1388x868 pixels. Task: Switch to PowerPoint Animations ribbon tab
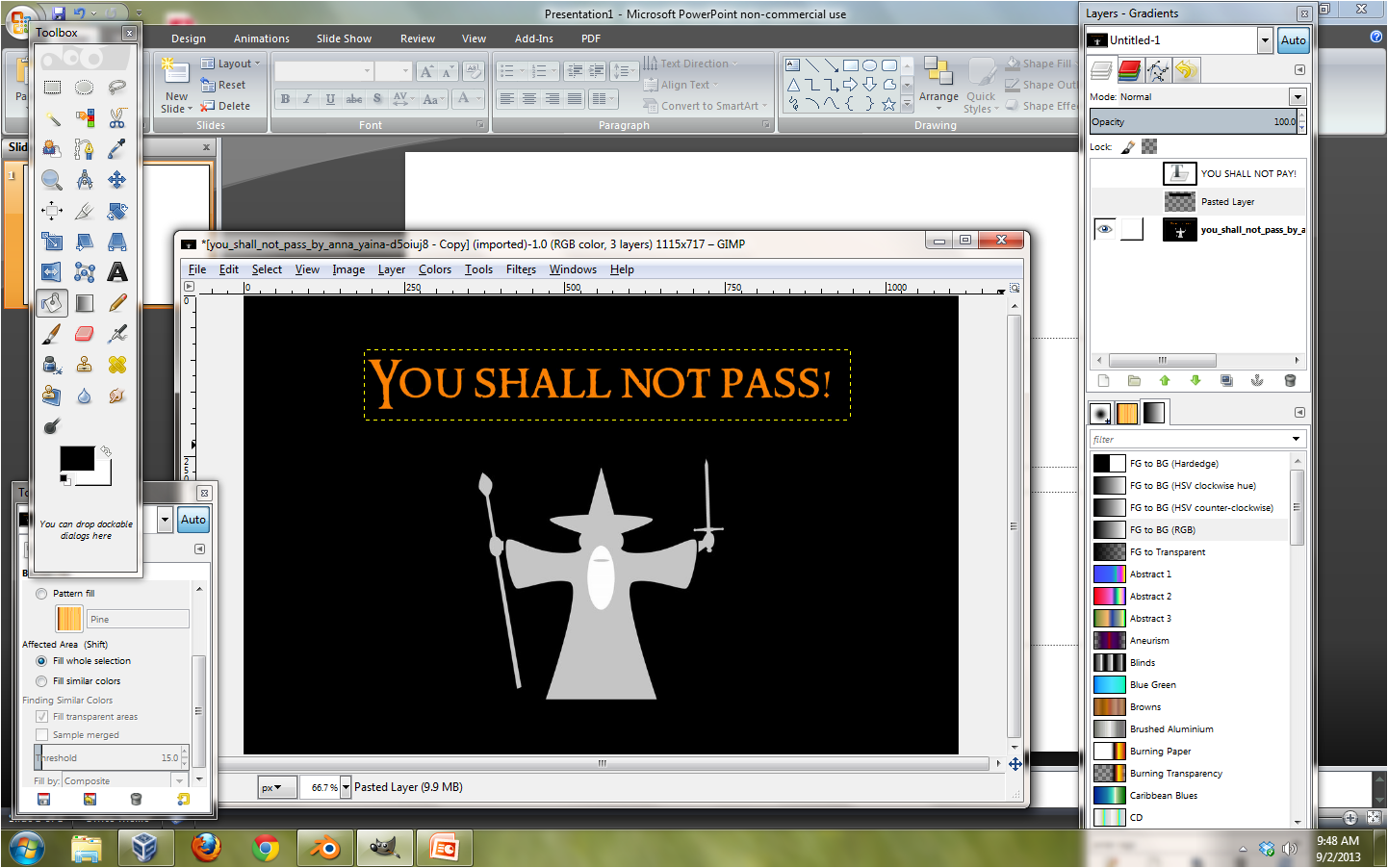(x=261, y=38)
